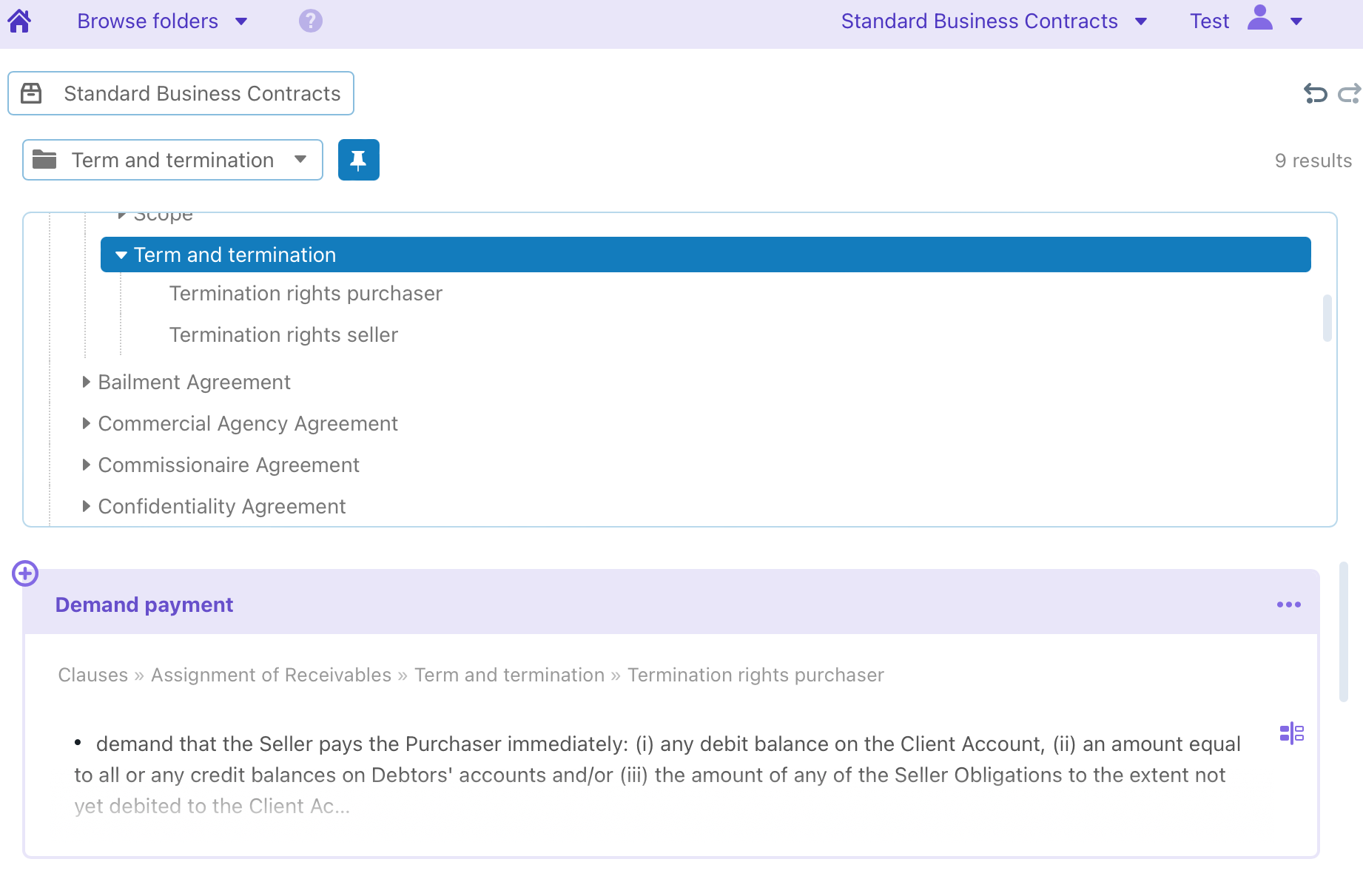Redo the last action
The width and height of the screenshot is (1363, 896).
(x=1350, y=93)
